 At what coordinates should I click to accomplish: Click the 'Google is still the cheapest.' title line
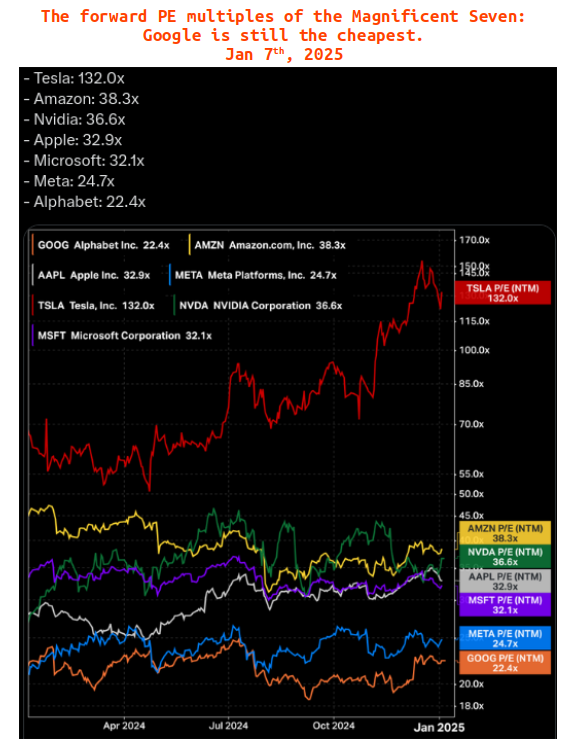tap(283, 35)
